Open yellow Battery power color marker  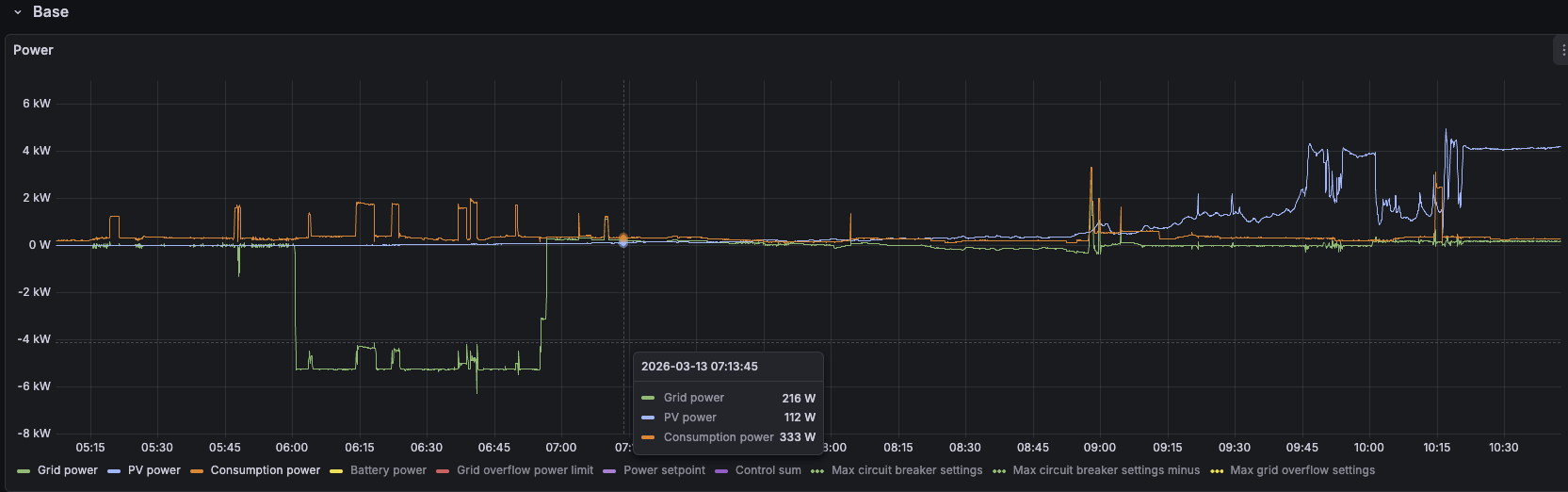click(x=336, y=471)
